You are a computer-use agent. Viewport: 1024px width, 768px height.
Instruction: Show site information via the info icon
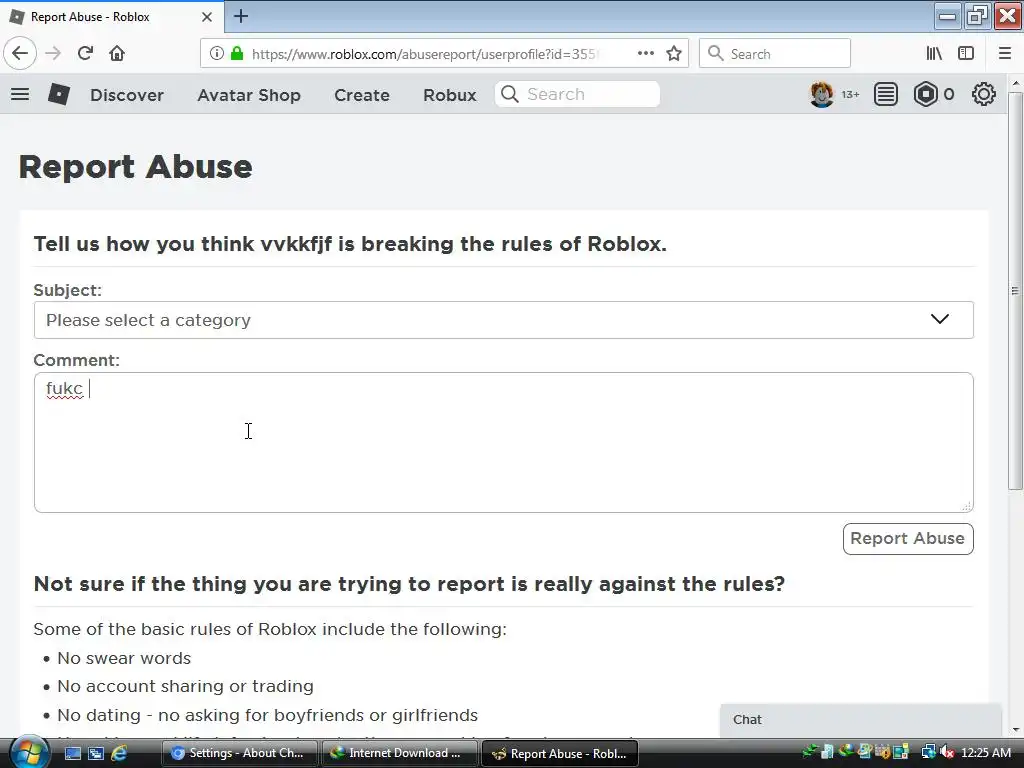[x=217, y=54]
